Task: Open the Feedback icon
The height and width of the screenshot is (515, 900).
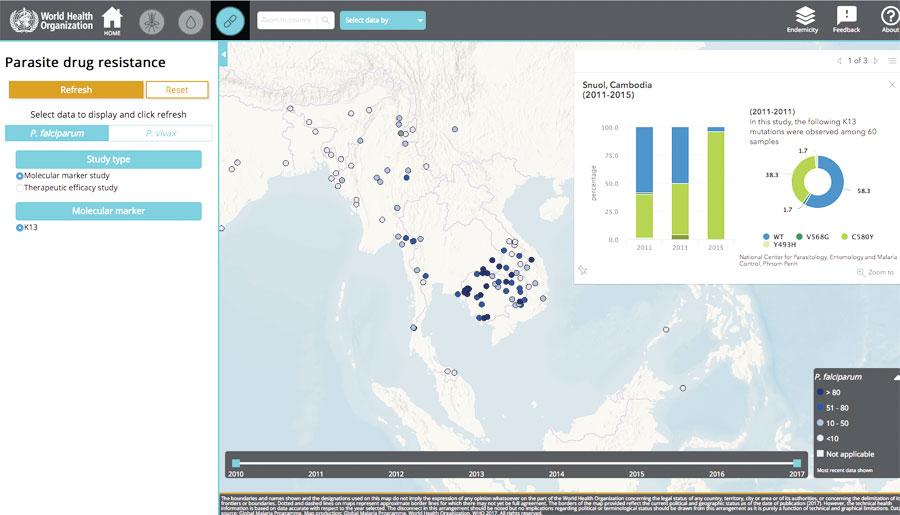Action: (x=846, y=20)
